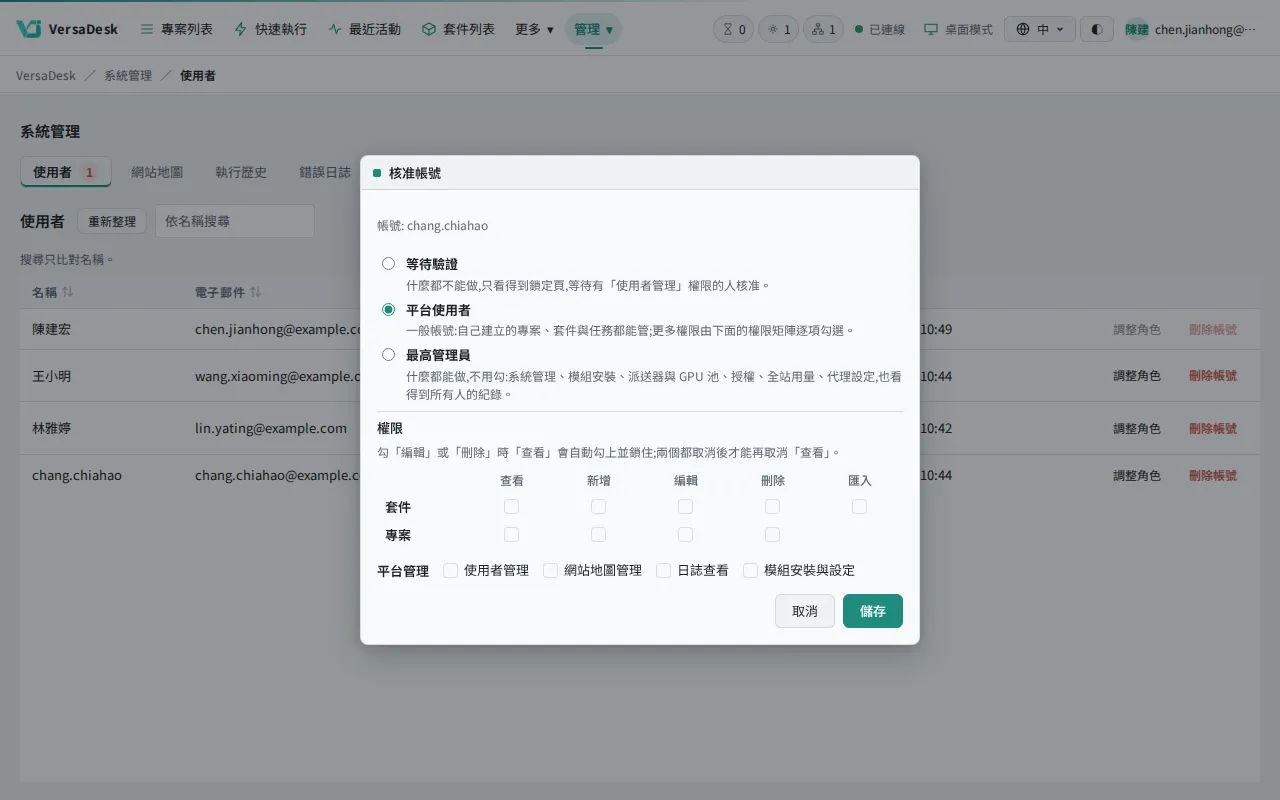Click the nodes network counter badge
Screen dimensions: 1280x800
824,29
